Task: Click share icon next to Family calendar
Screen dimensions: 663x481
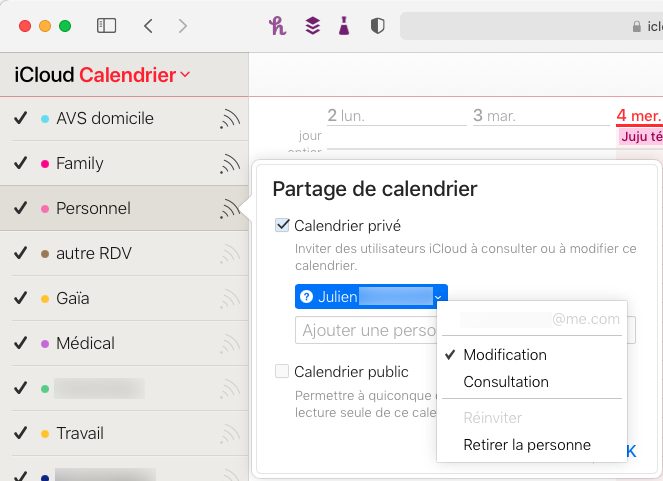Action: coord(230,164)
